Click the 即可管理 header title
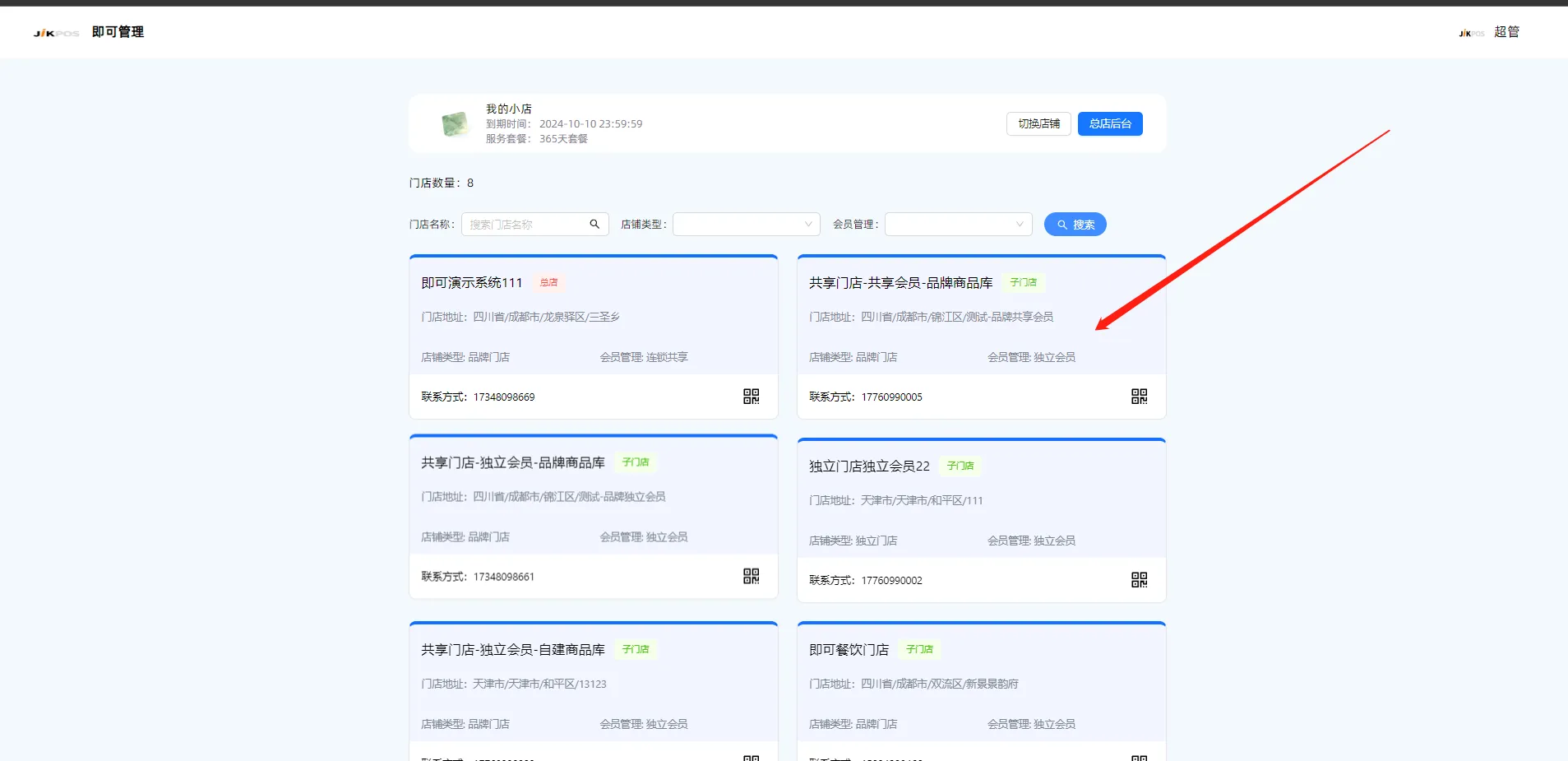Image resolution: width=1568 pixels, height=761 pixels. [x=117, y=31]
